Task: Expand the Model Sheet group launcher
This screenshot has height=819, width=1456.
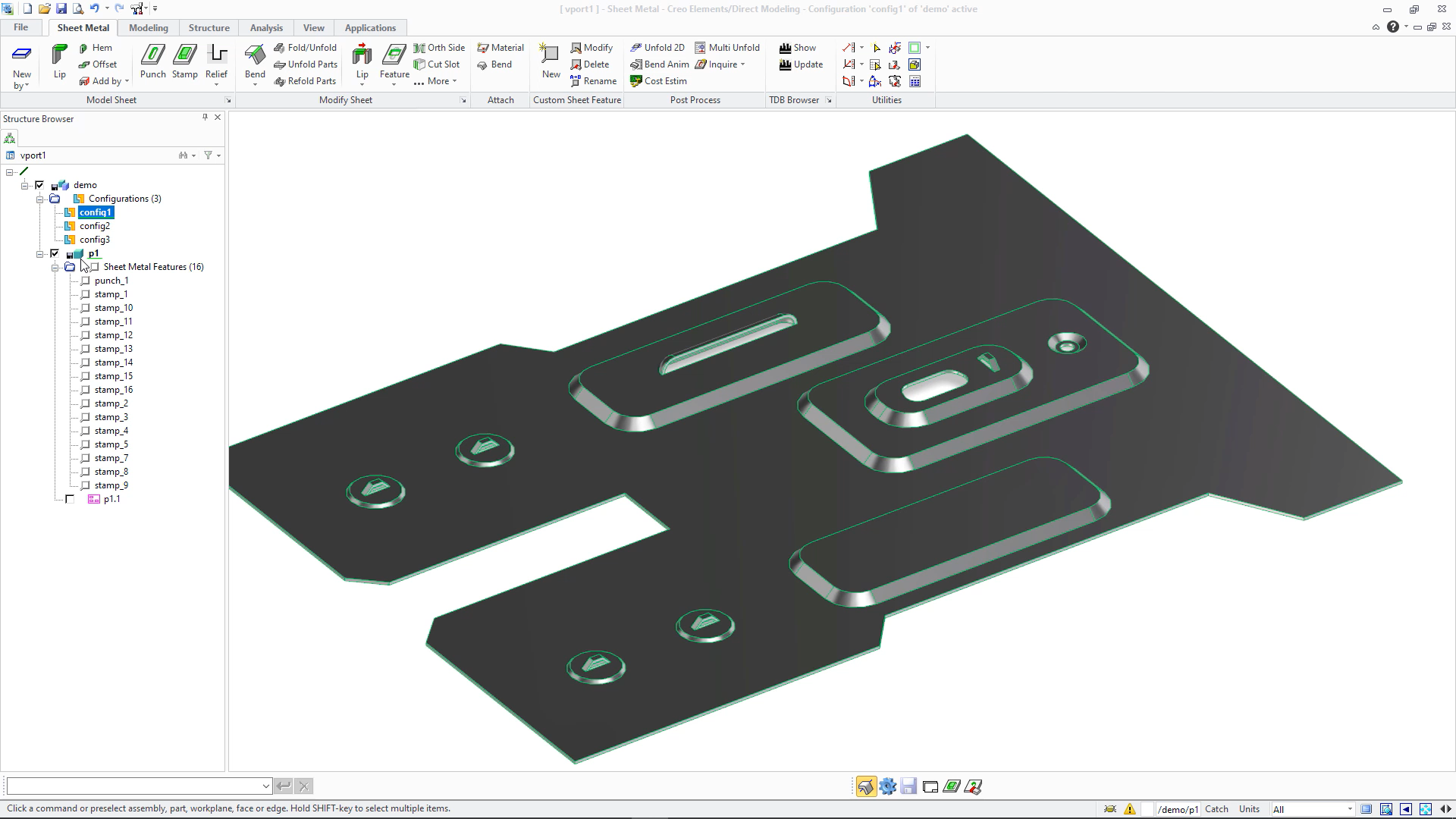Action: coord(227,100)
